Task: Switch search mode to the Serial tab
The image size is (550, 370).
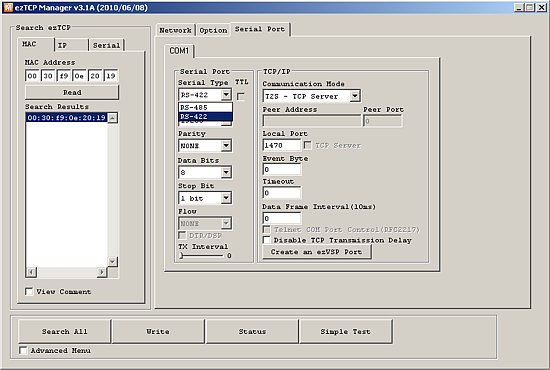Action: (106, 45)
